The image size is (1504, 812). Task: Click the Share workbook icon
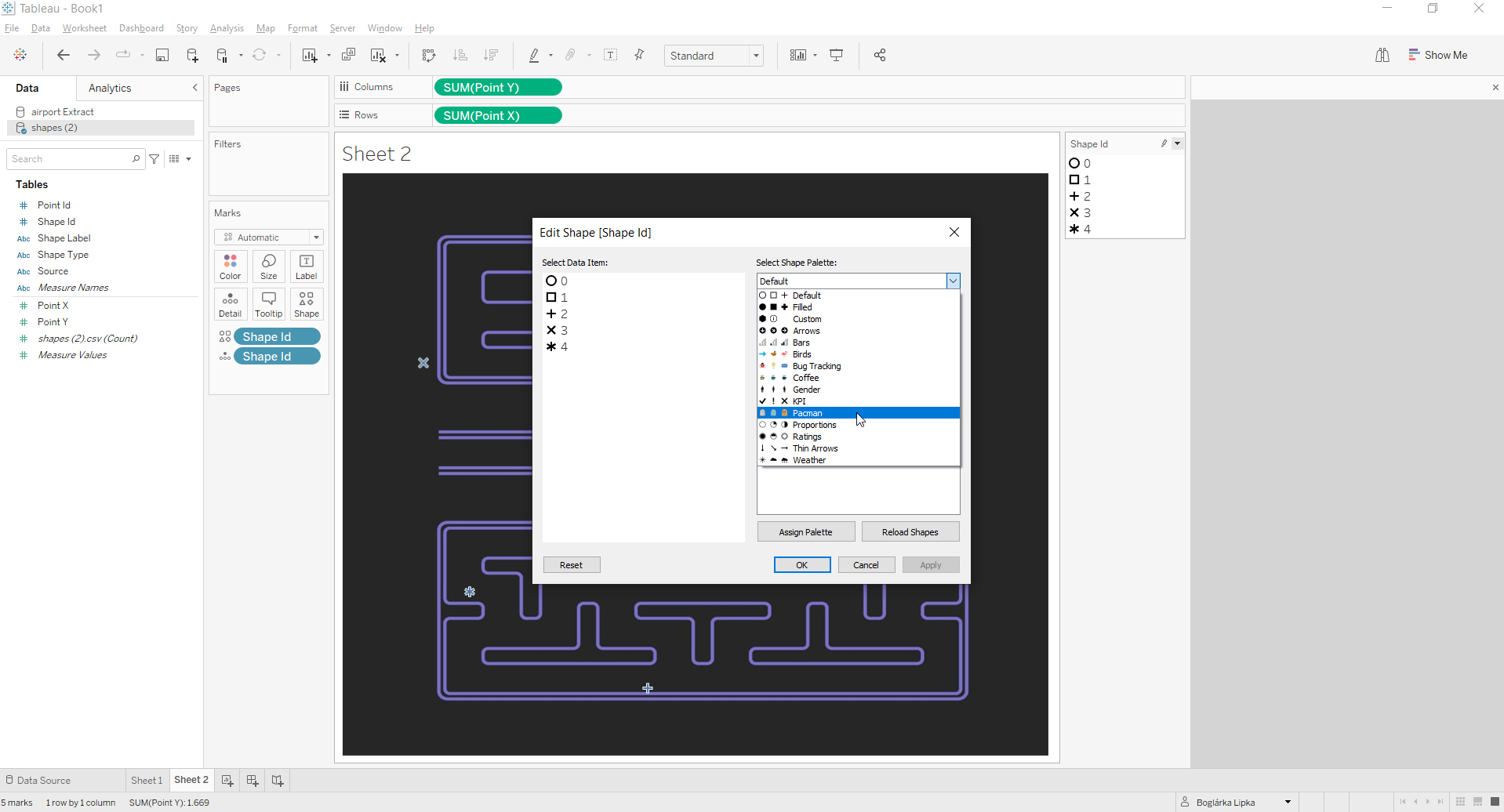[880, 55]
